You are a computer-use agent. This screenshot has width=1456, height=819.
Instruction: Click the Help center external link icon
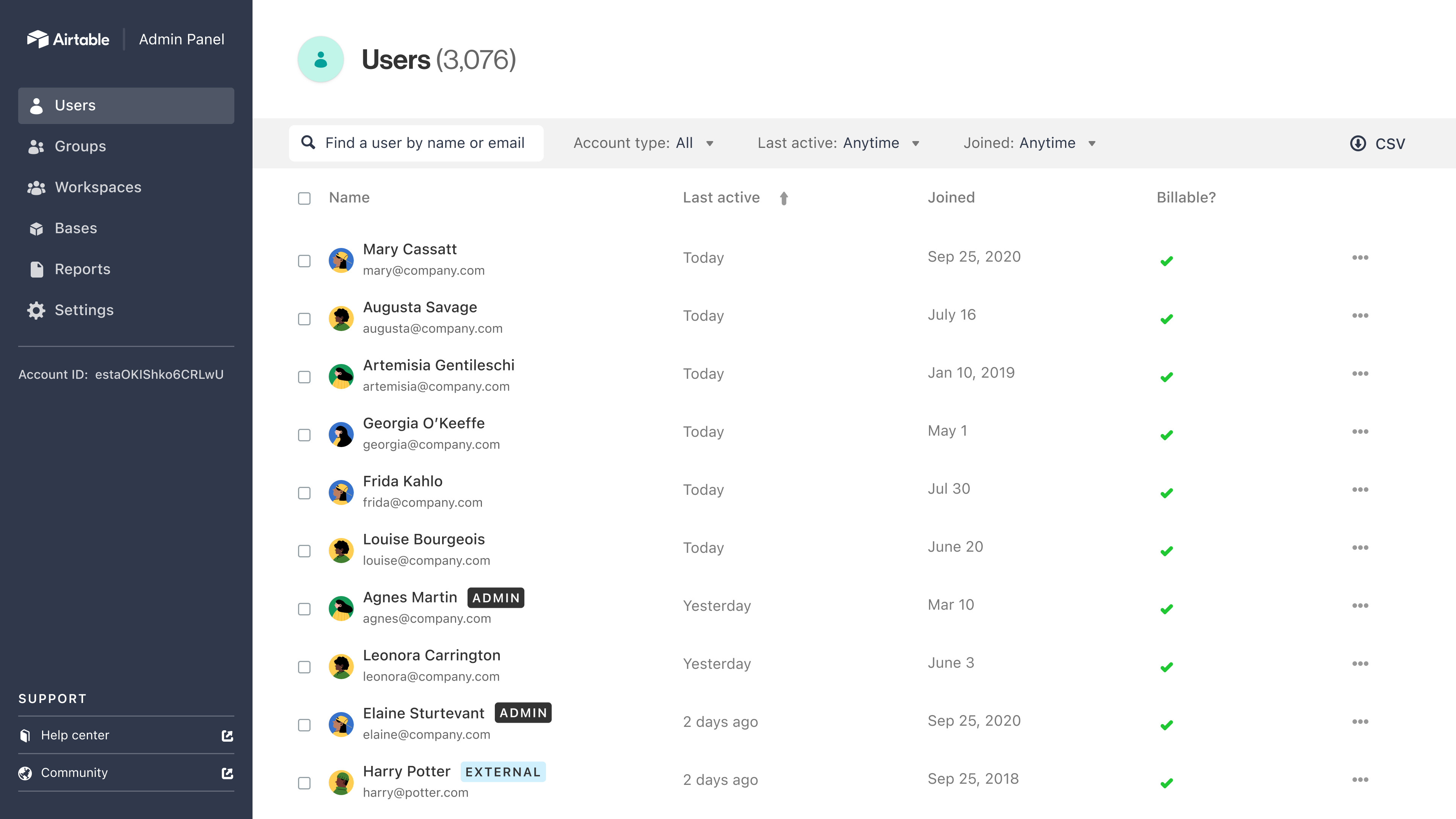pos(227,735)
